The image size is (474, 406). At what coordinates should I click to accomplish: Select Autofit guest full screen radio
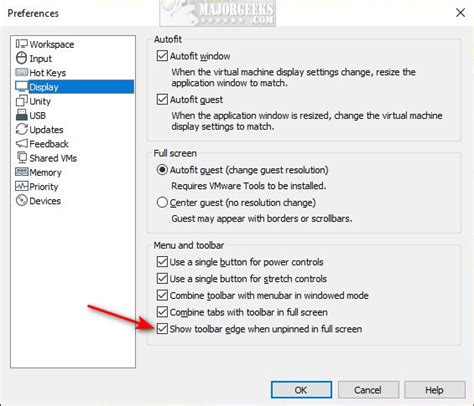(162, 170)
